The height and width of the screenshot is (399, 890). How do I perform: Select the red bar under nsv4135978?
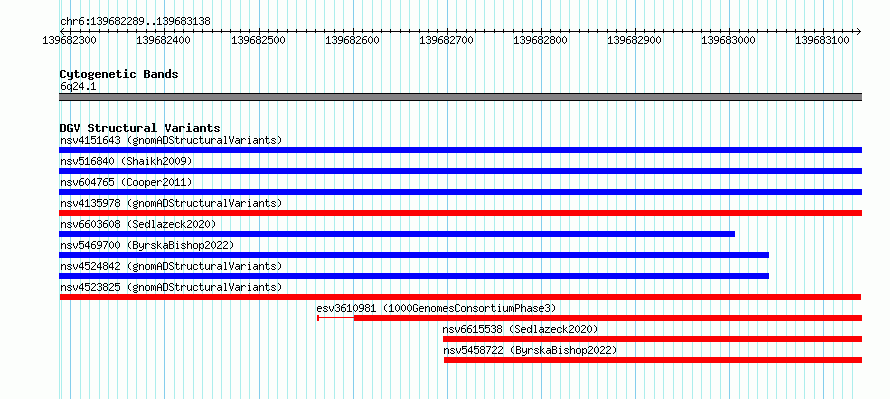[460, 213]
